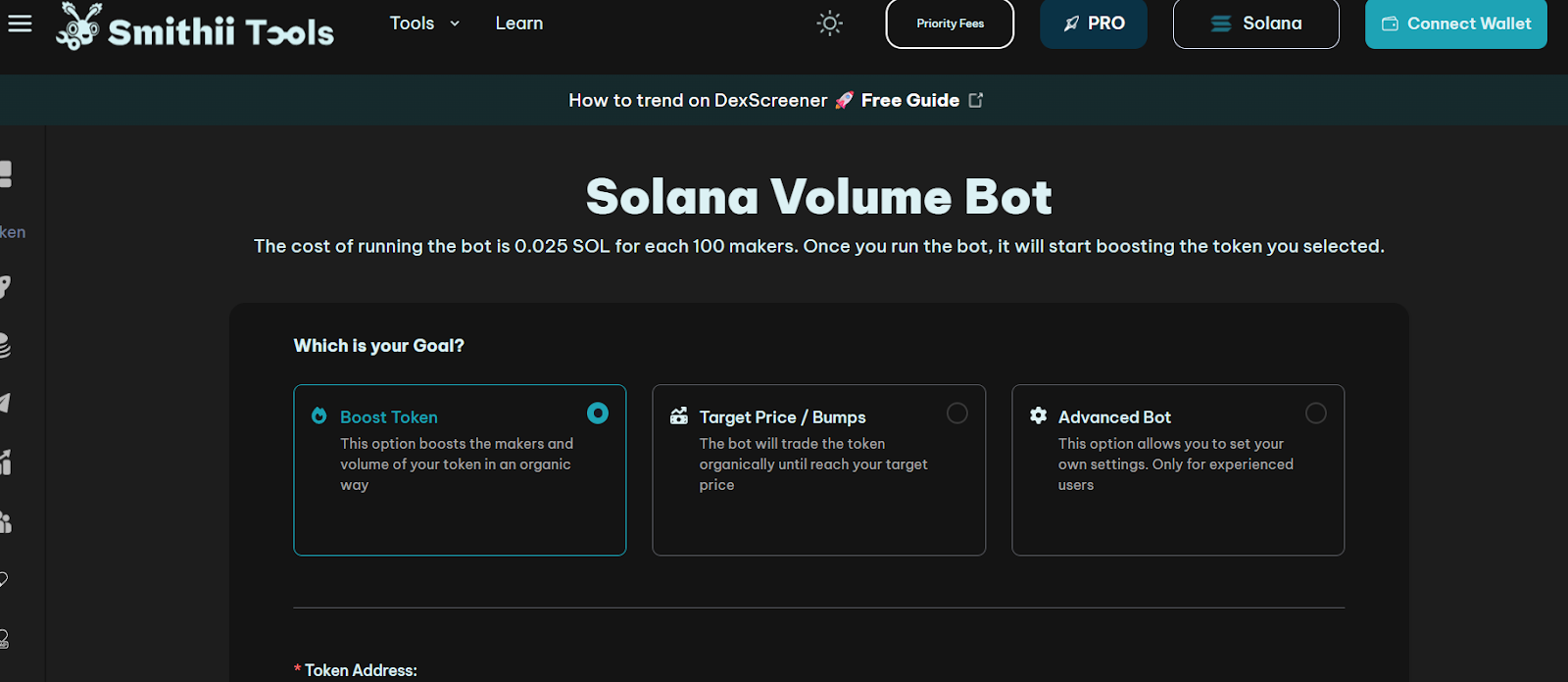
Task: Click the Connect Wallet button
Action: click(1456, 24)
